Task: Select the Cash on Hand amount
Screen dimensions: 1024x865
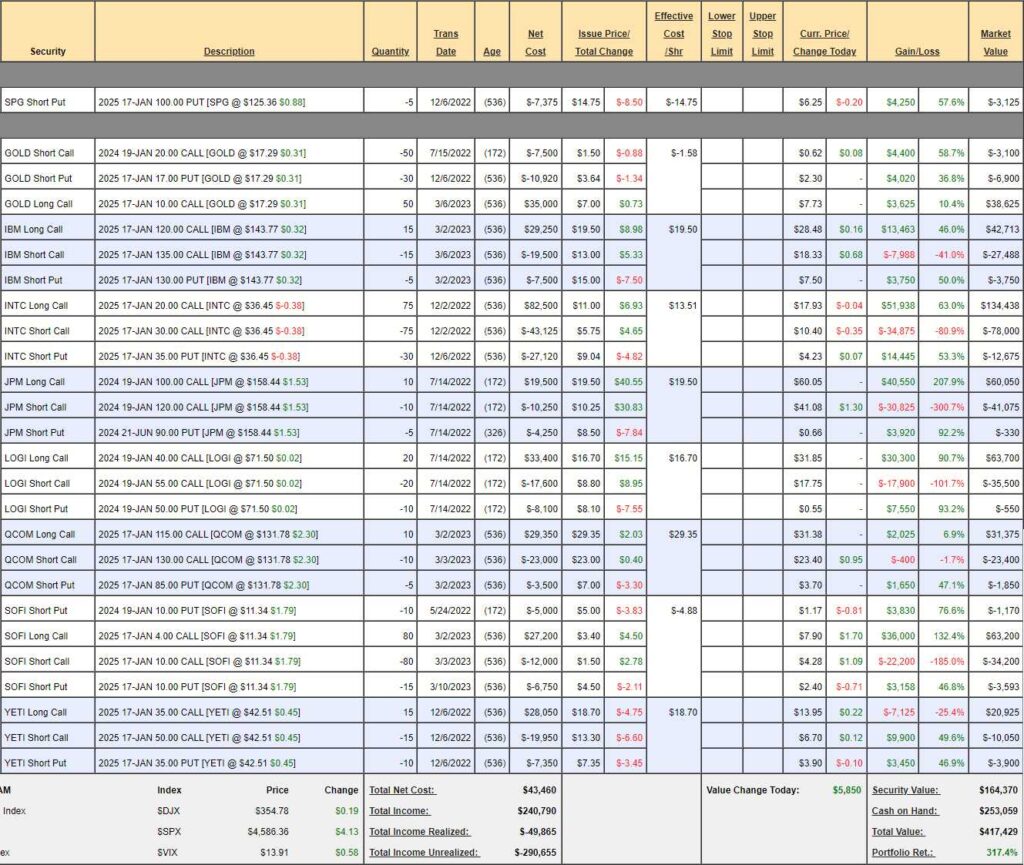Action: [x=998, y=811]
